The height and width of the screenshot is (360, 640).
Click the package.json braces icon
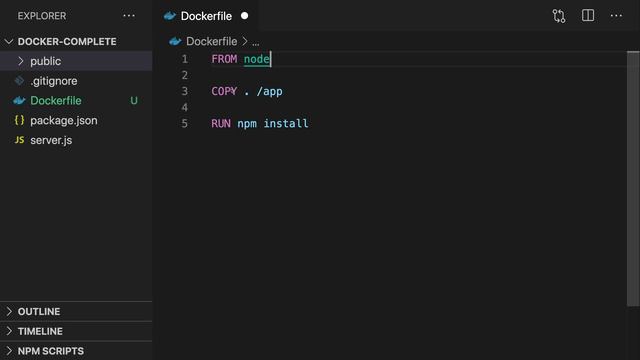(x=19, y=120)
